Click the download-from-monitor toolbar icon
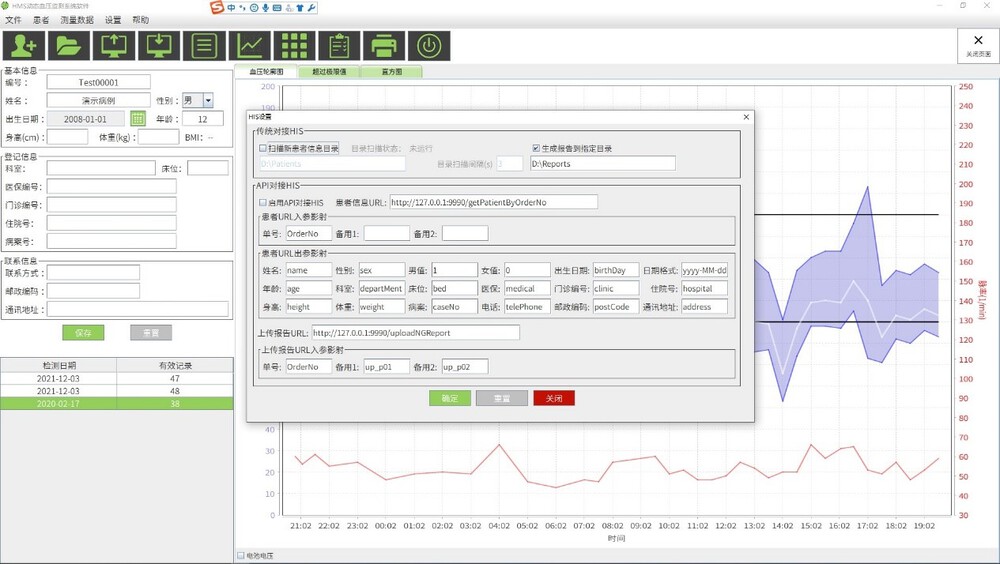 pos(158,46)
